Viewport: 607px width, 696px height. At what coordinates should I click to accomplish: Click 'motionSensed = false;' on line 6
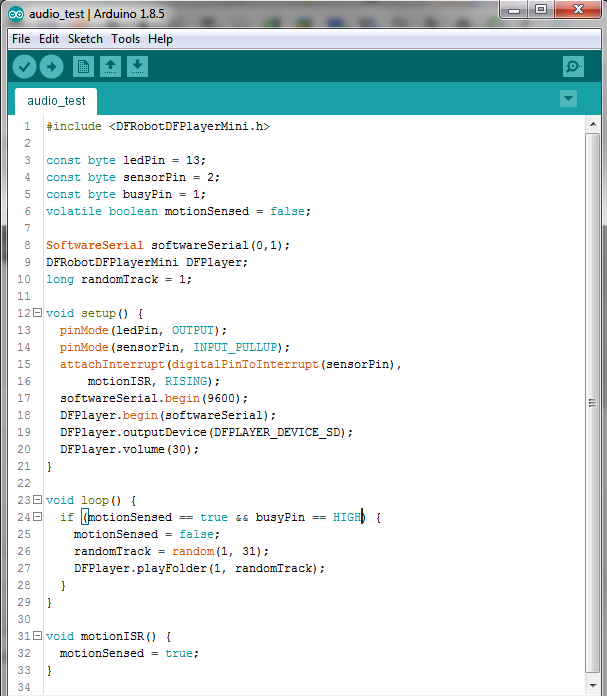pos(238,211)
